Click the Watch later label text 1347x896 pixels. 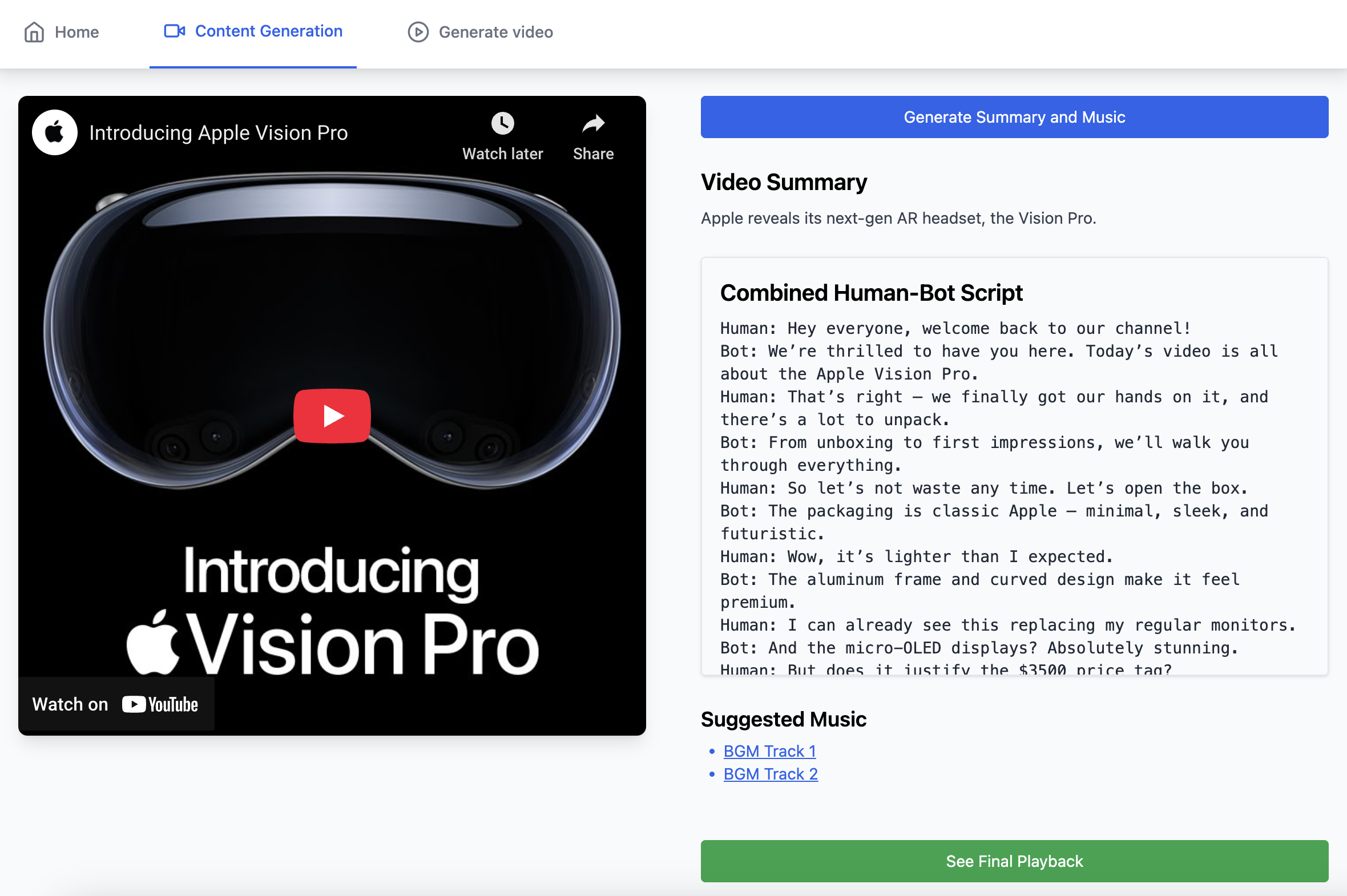[502, 154]
